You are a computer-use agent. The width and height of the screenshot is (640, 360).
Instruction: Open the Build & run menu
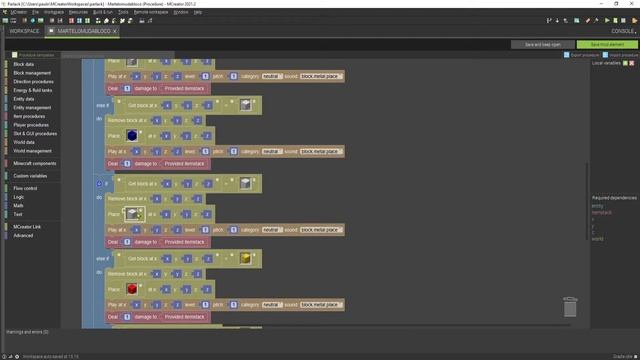(103, 12)
